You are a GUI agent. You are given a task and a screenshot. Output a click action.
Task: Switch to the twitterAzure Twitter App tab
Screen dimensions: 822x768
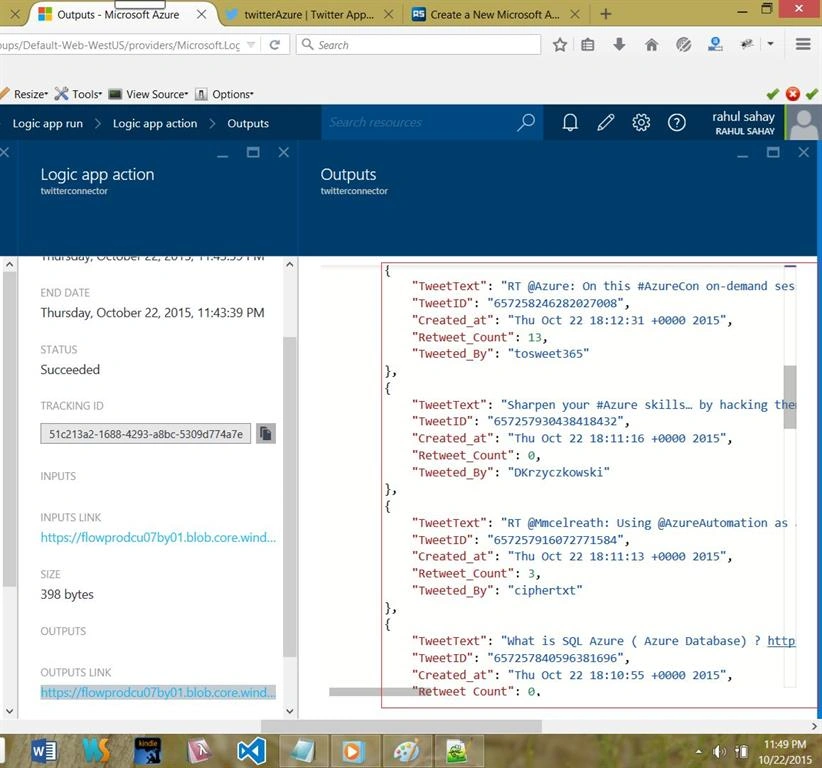tap(309, 15)
